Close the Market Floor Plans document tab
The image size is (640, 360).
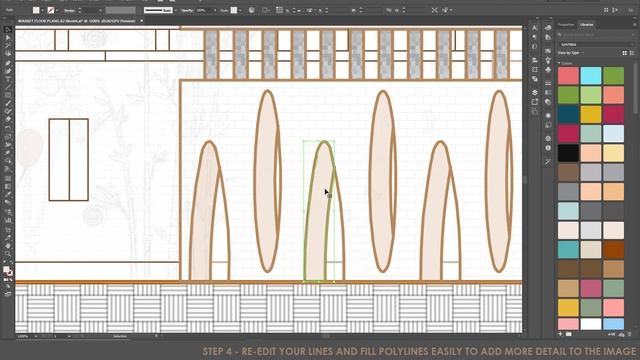coord(142,20)
